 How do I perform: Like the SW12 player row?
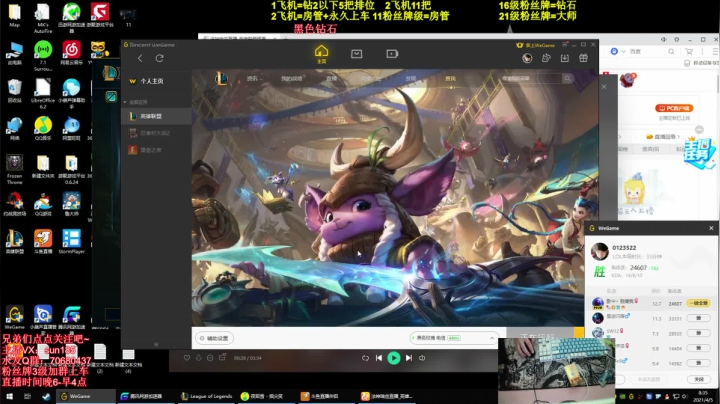point(698,333)
